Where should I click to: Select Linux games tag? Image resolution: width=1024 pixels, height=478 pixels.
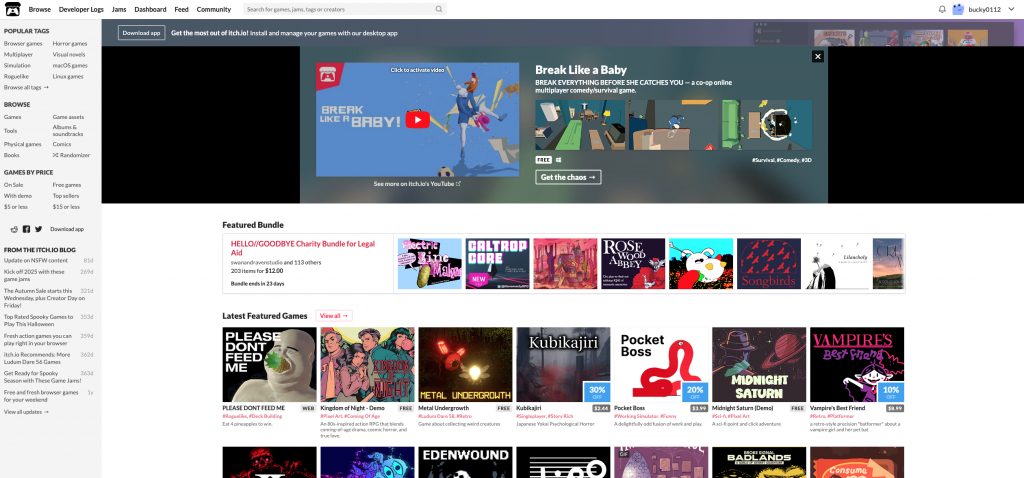69,76
